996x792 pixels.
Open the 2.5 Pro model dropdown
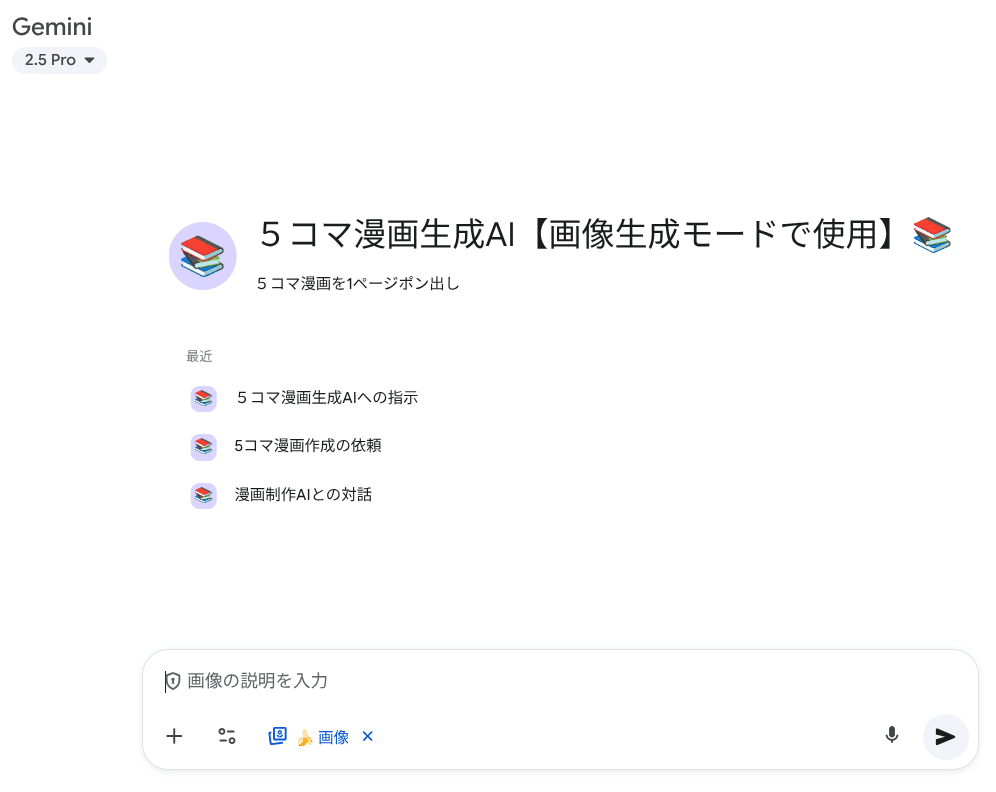click(59, 60)
